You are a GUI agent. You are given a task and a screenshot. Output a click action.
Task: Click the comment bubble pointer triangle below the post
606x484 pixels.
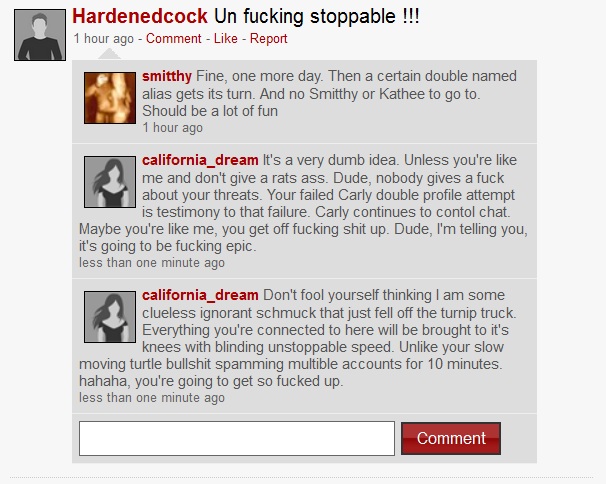[x=109, y=54]
